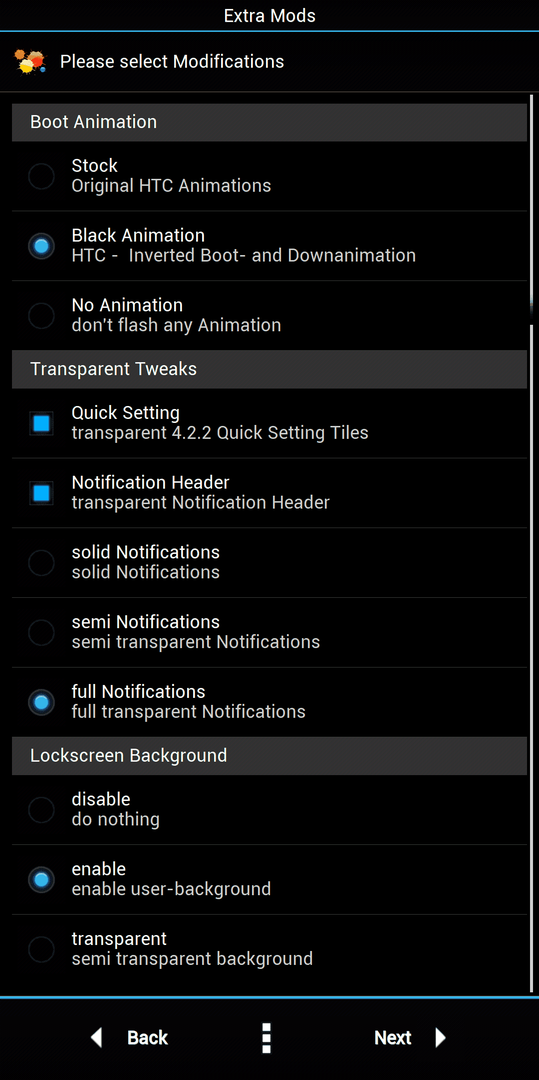The height and width of the screenshot is (1080, 539).
Task: Select Stock boot animation radio button
Action: pos(41,176)
